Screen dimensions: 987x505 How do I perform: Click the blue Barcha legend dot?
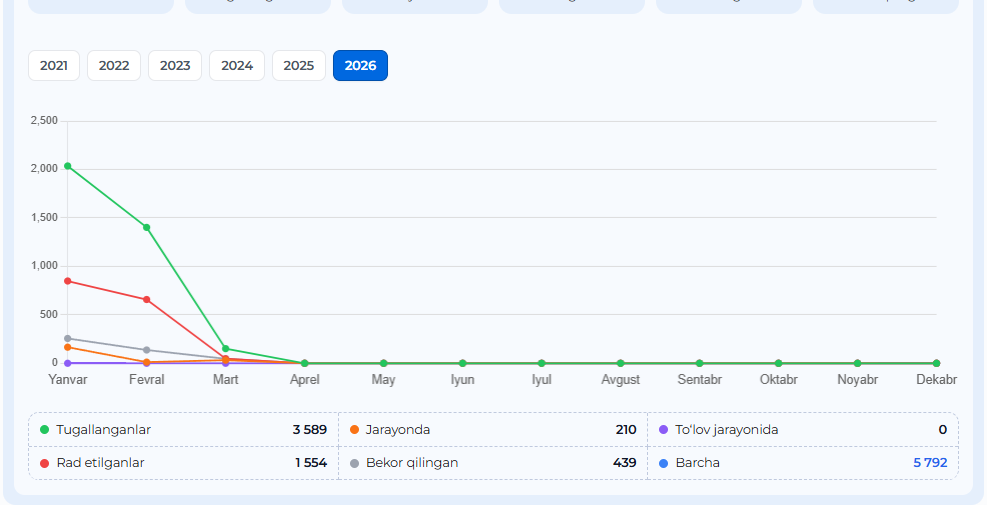664,463
